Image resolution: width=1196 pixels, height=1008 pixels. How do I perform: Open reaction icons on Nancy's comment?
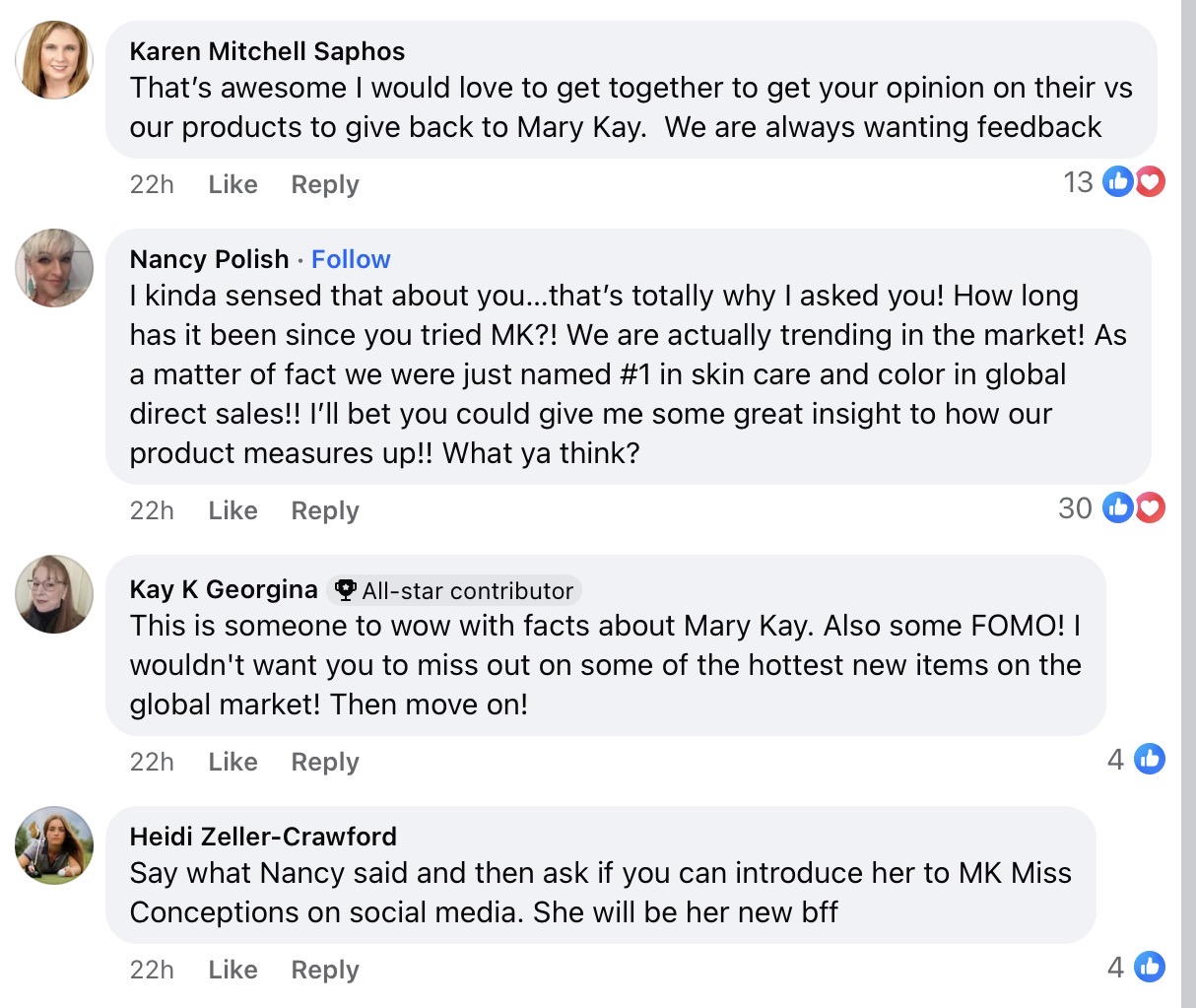pyautogui.click(x=1133, y=508)
